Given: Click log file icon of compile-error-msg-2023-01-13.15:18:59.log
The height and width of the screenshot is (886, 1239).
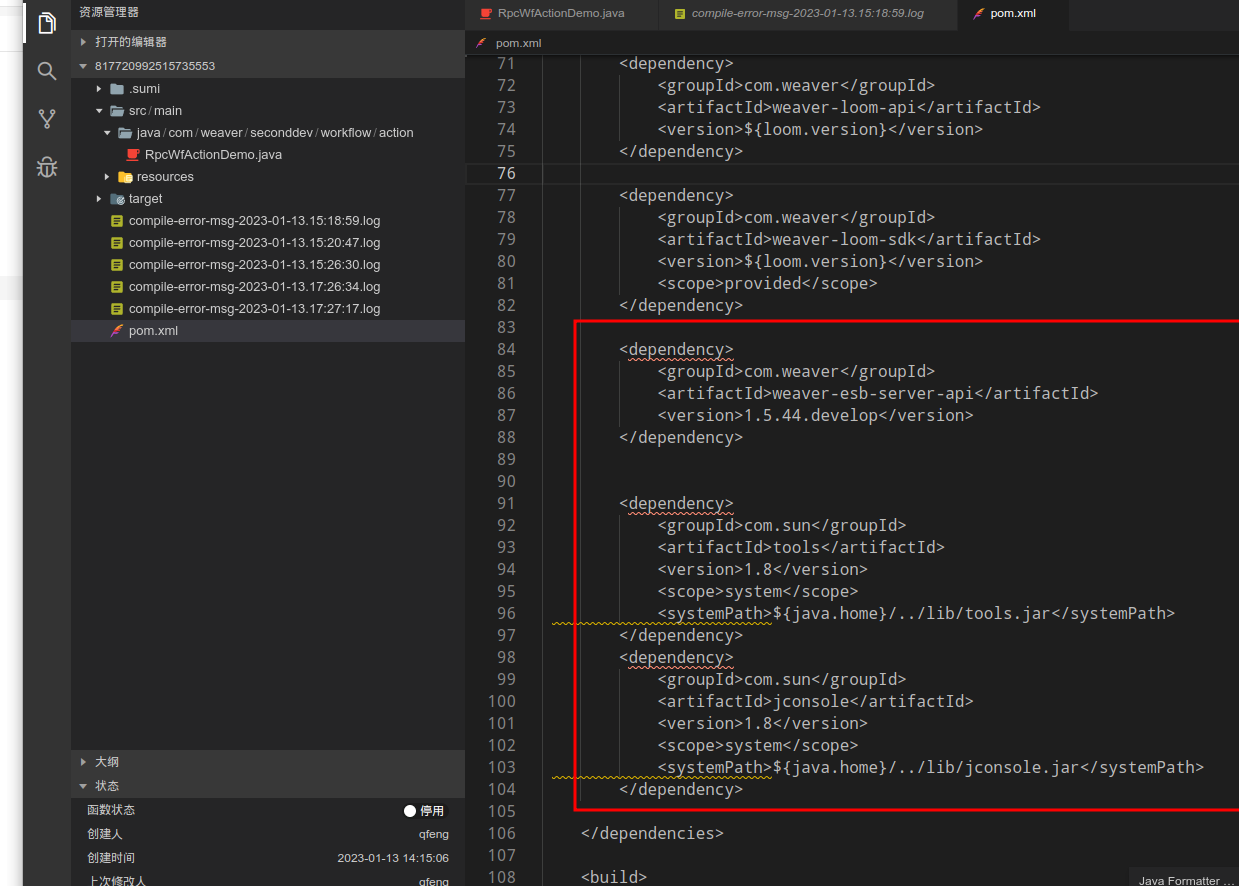Looking at the screenshot, I should (x=117, y=221).
